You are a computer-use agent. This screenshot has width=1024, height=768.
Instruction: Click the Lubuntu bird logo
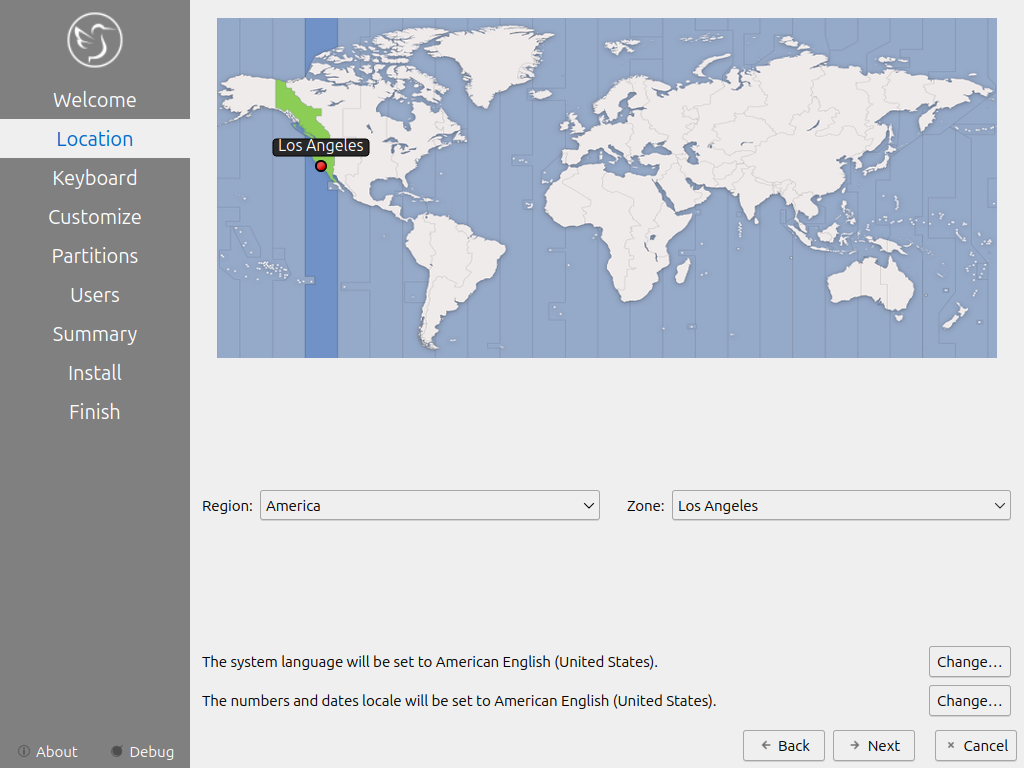(95, 39)
